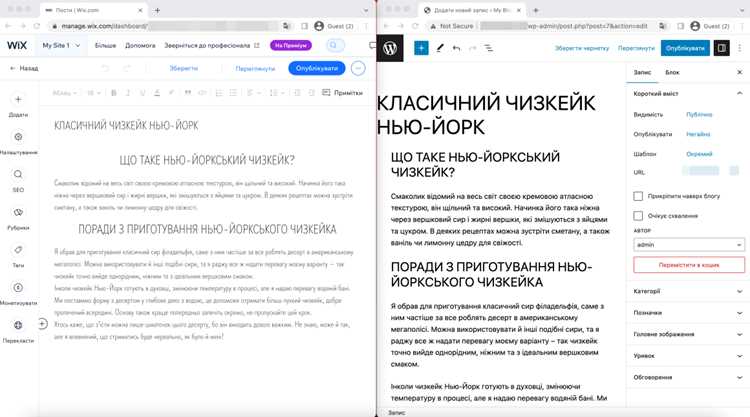
Task: Click the redo arrow in Wix editor
Action: pos(127,68)
